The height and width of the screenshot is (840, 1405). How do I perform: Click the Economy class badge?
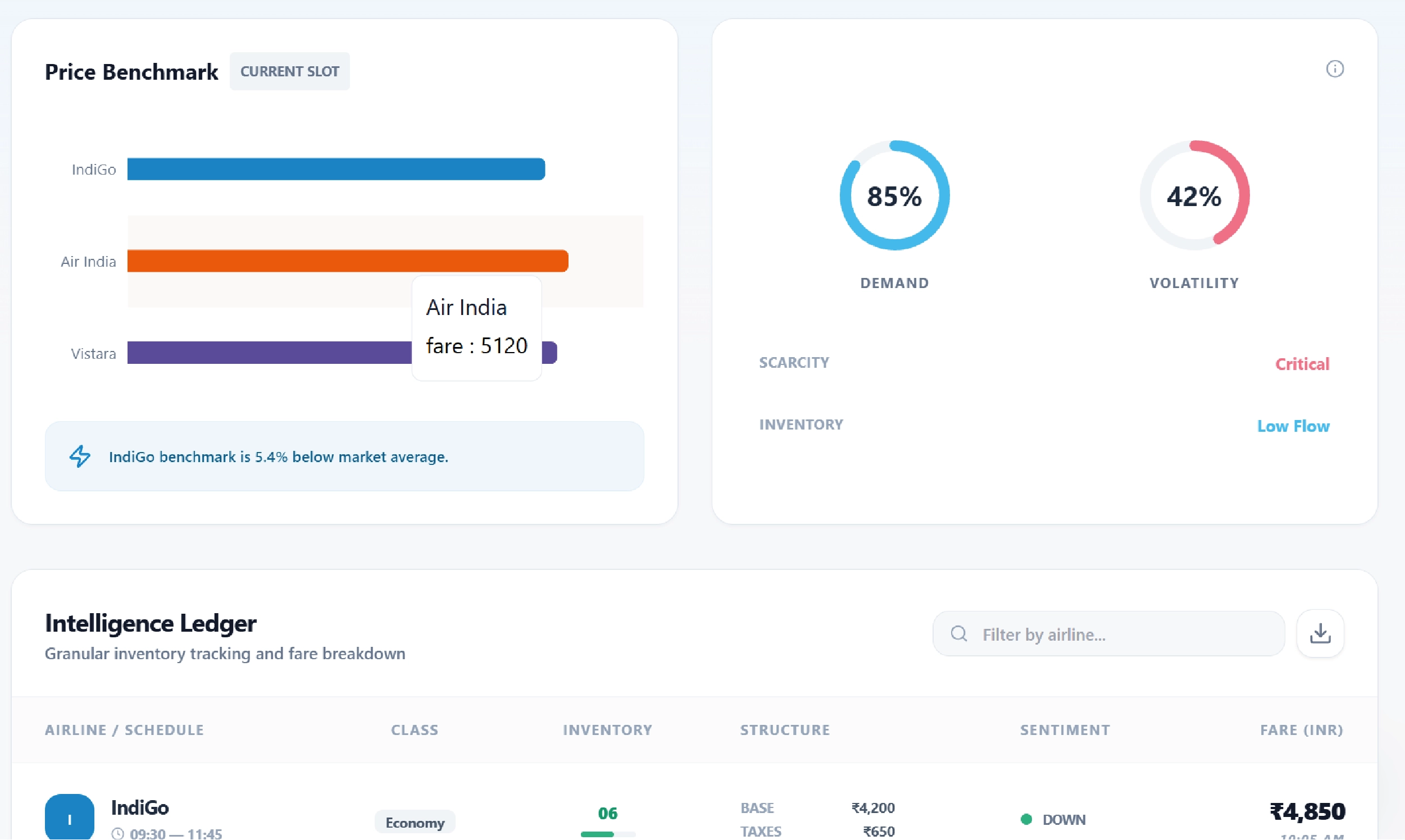coord(415,823)
